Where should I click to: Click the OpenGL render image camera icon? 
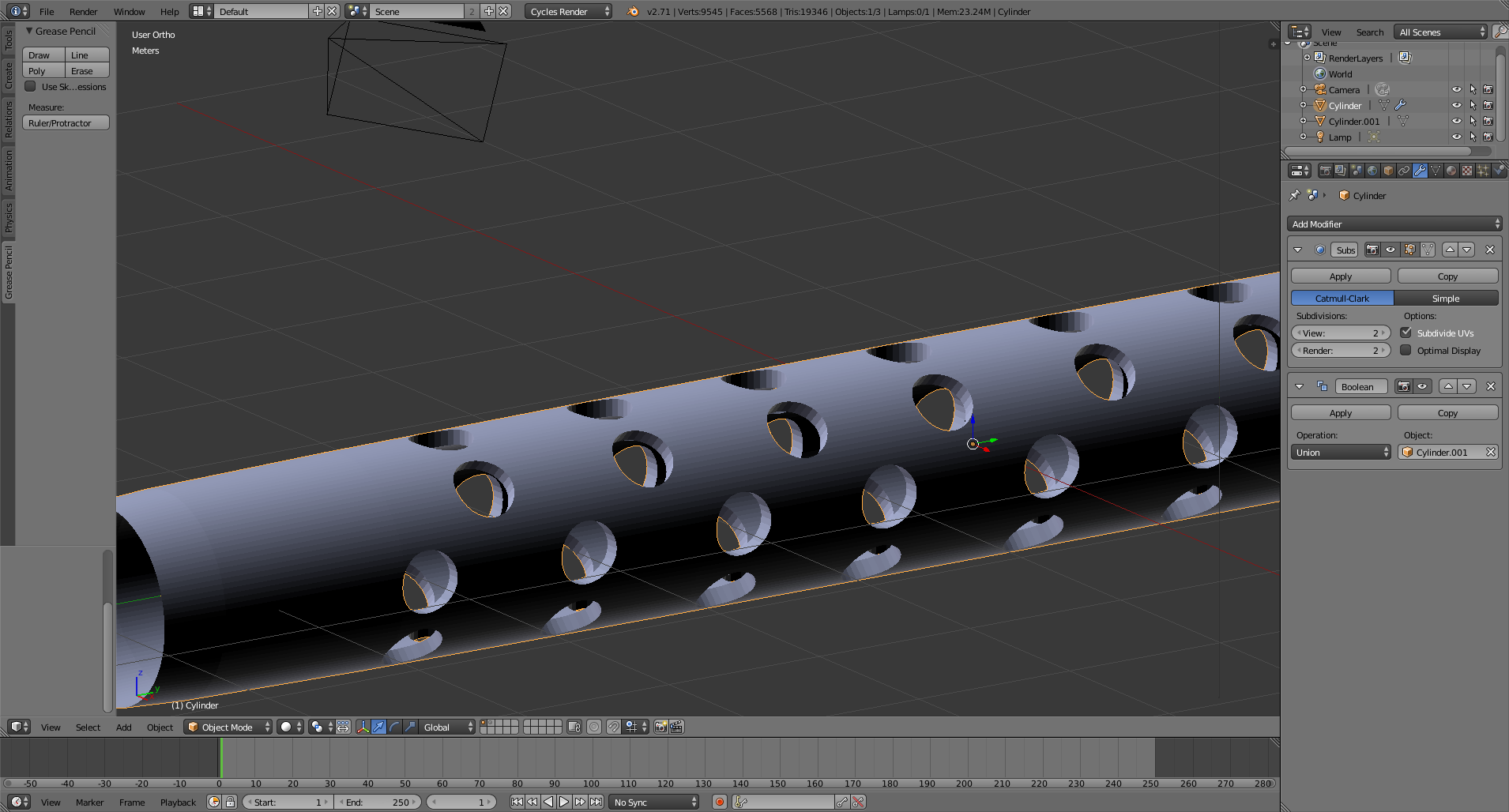click(661, 727)
